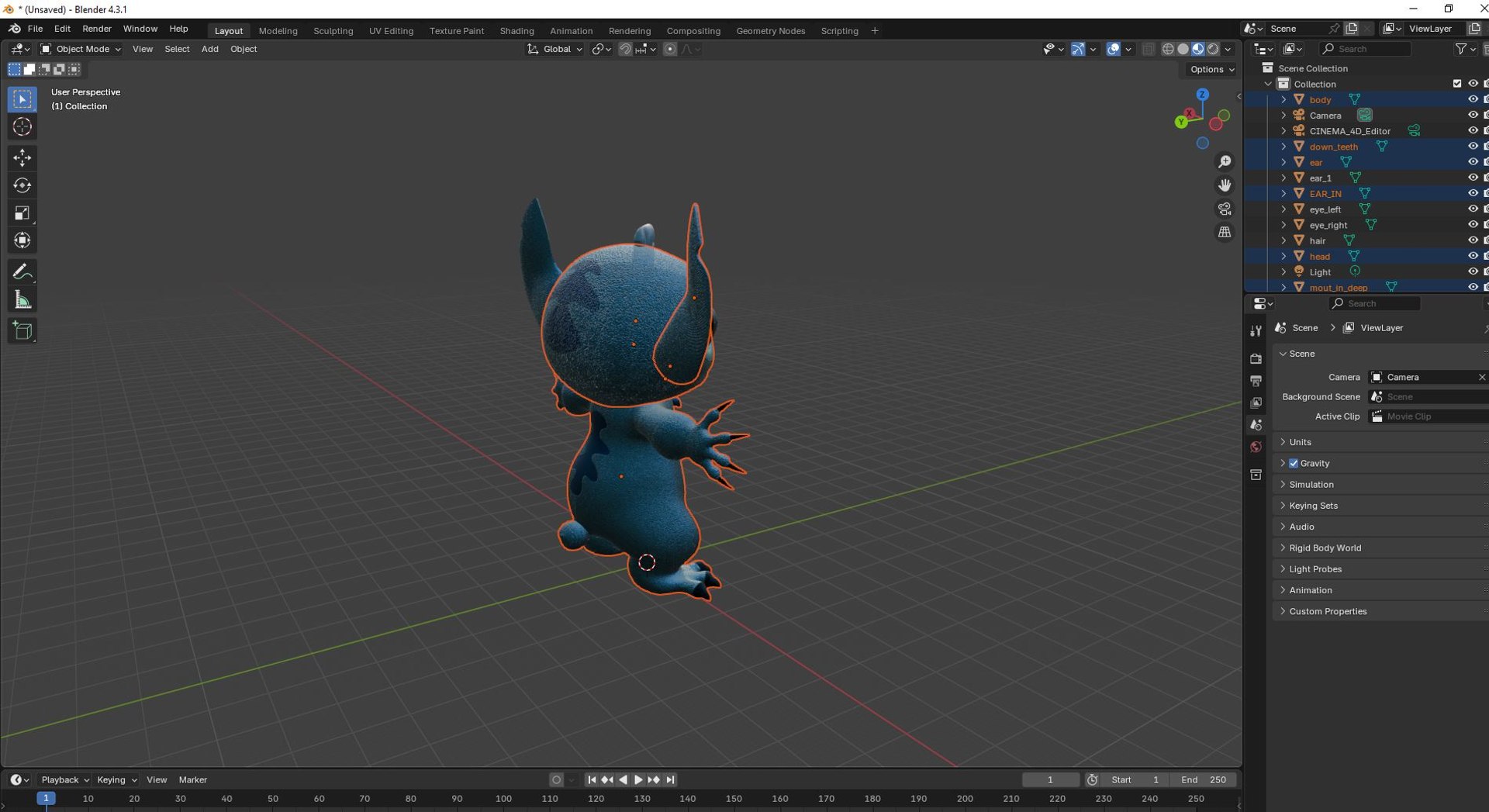This screenshot has width=1489, height=812.
Task: Toggle viewport overlays display
Action: (x=1113, y=49)
